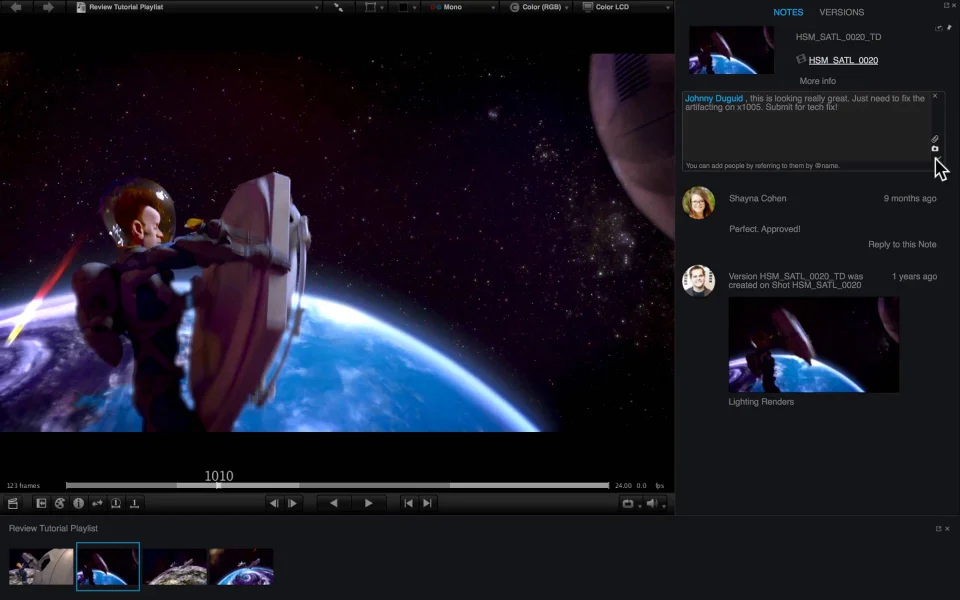960x600 pixels.
Task: Select the first playlist thumbnail with the spaceship
Action: pos(41,566)
